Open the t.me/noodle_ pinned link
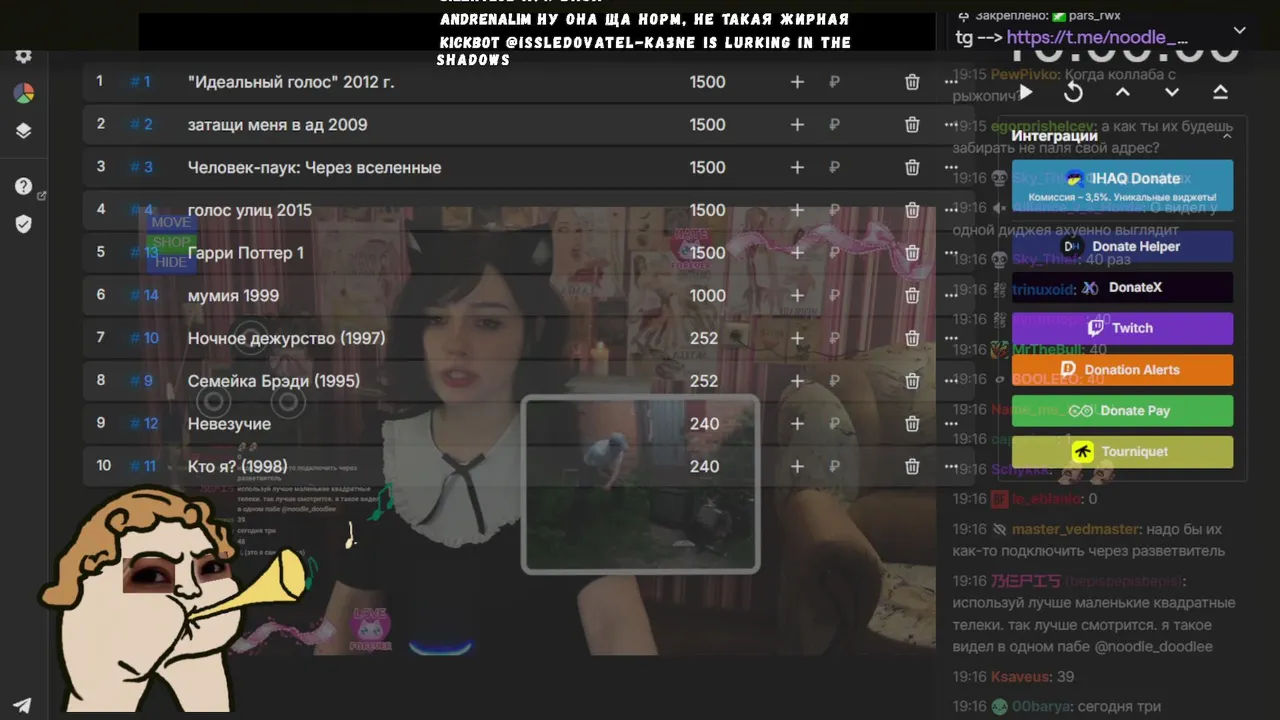The image size is (1280, 720). (x=1097, y=38)
